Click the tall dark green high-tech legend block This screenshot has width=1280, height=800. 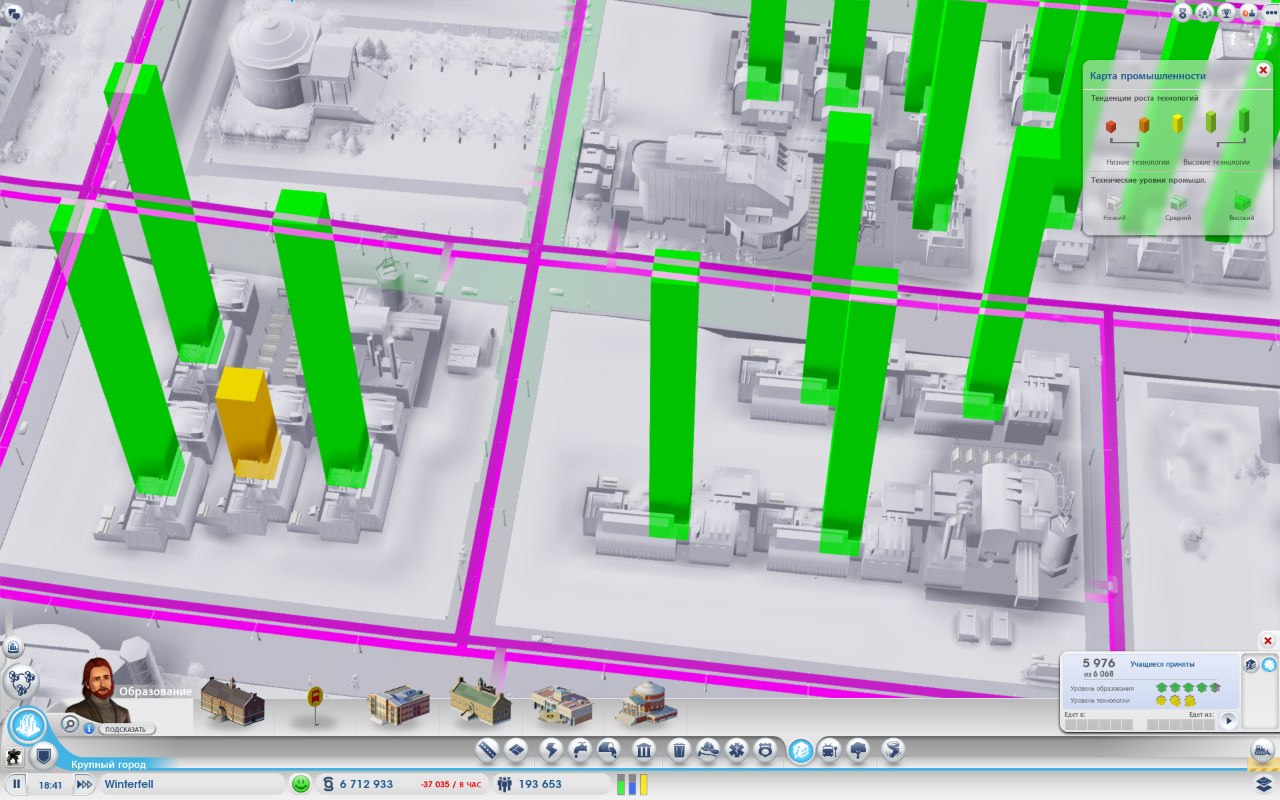coord(1244,121)
